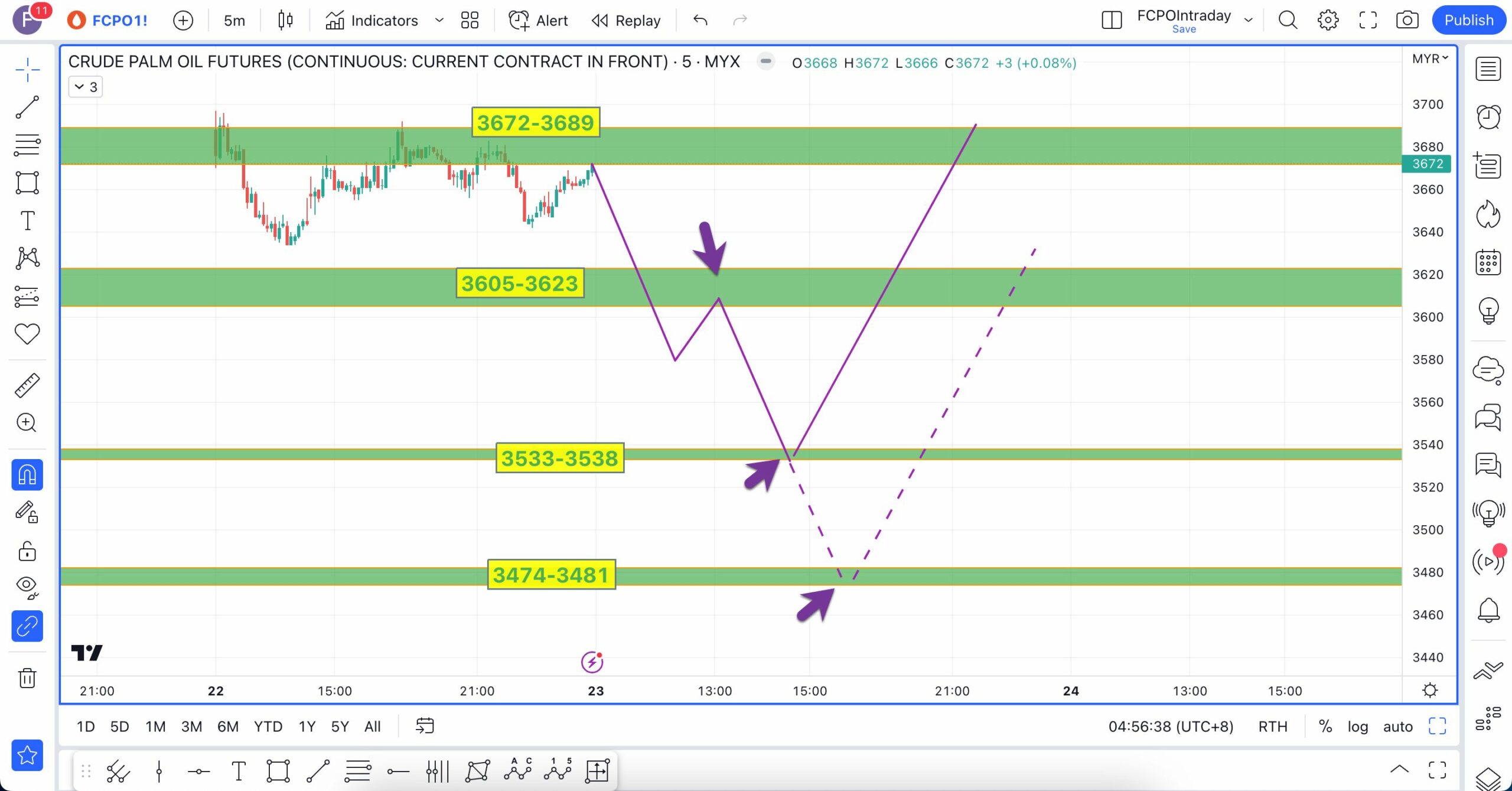Open the FCPOIntraday layout dropdown

(x=1248, y=20)
